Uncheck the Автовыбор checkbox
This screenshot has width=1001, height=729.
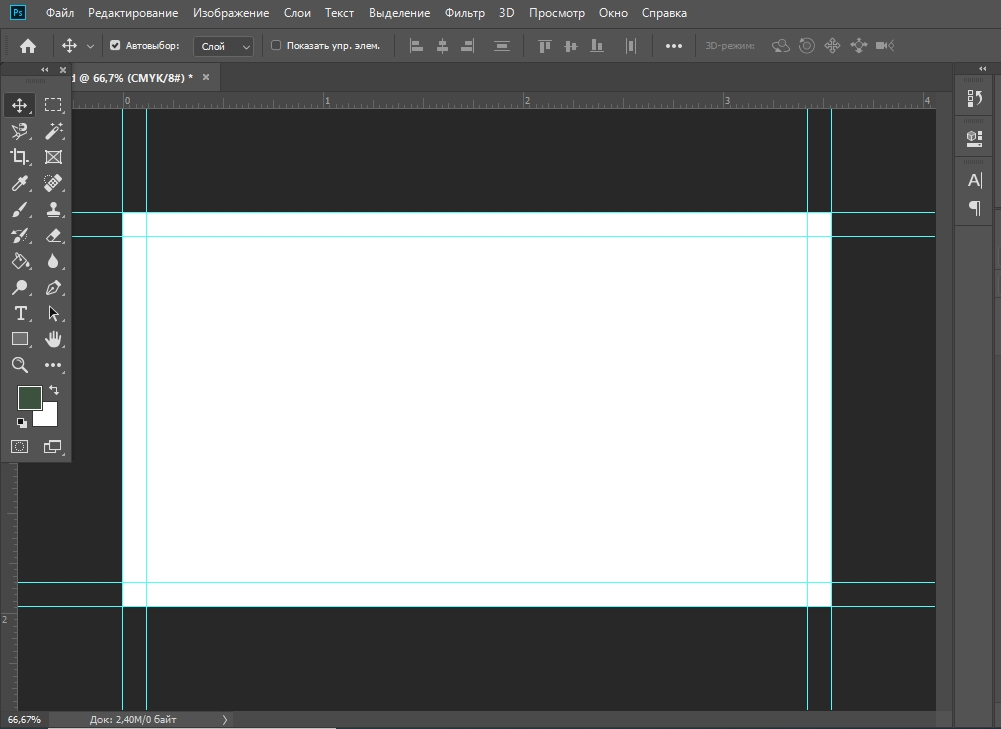tap(115, 46)
